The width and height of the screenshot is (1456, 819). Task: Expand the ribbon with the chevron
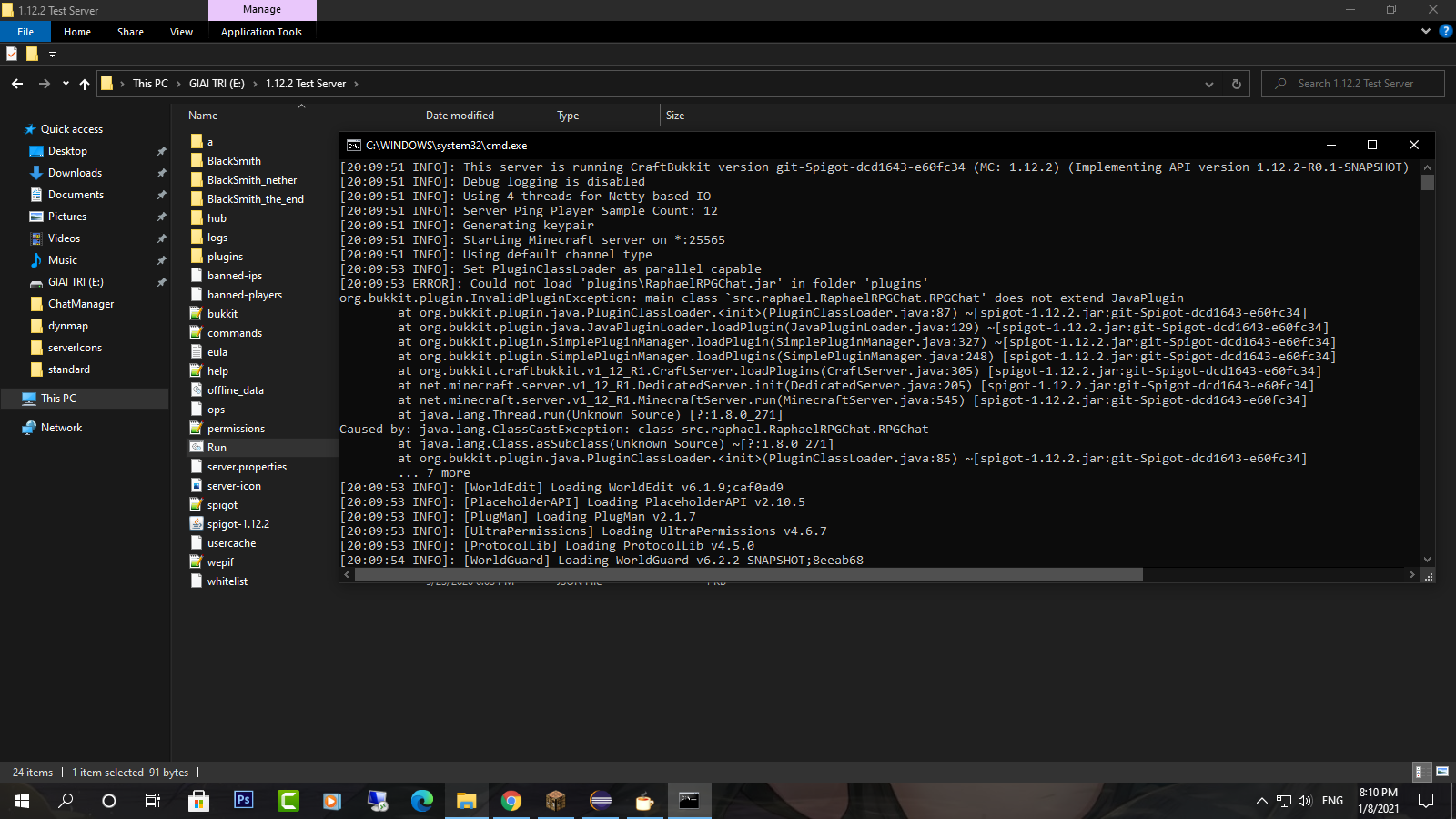[1425, 31]
